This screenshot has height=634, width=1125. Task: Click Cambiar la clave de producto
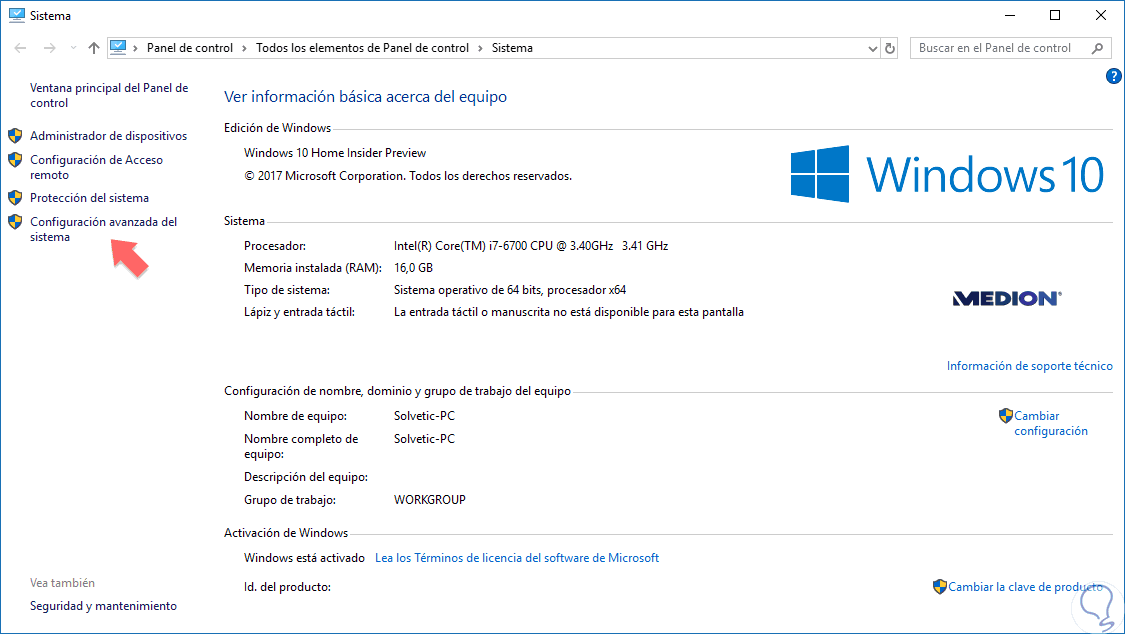click(x=1026, y=587)
